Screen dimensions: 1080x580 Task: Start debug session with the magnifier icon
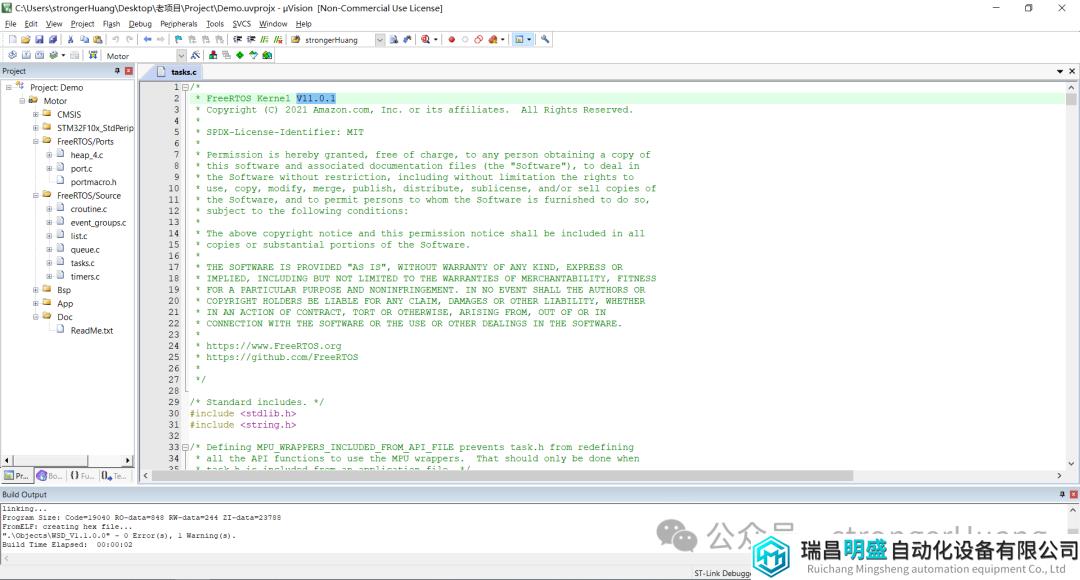coord(426,40)
